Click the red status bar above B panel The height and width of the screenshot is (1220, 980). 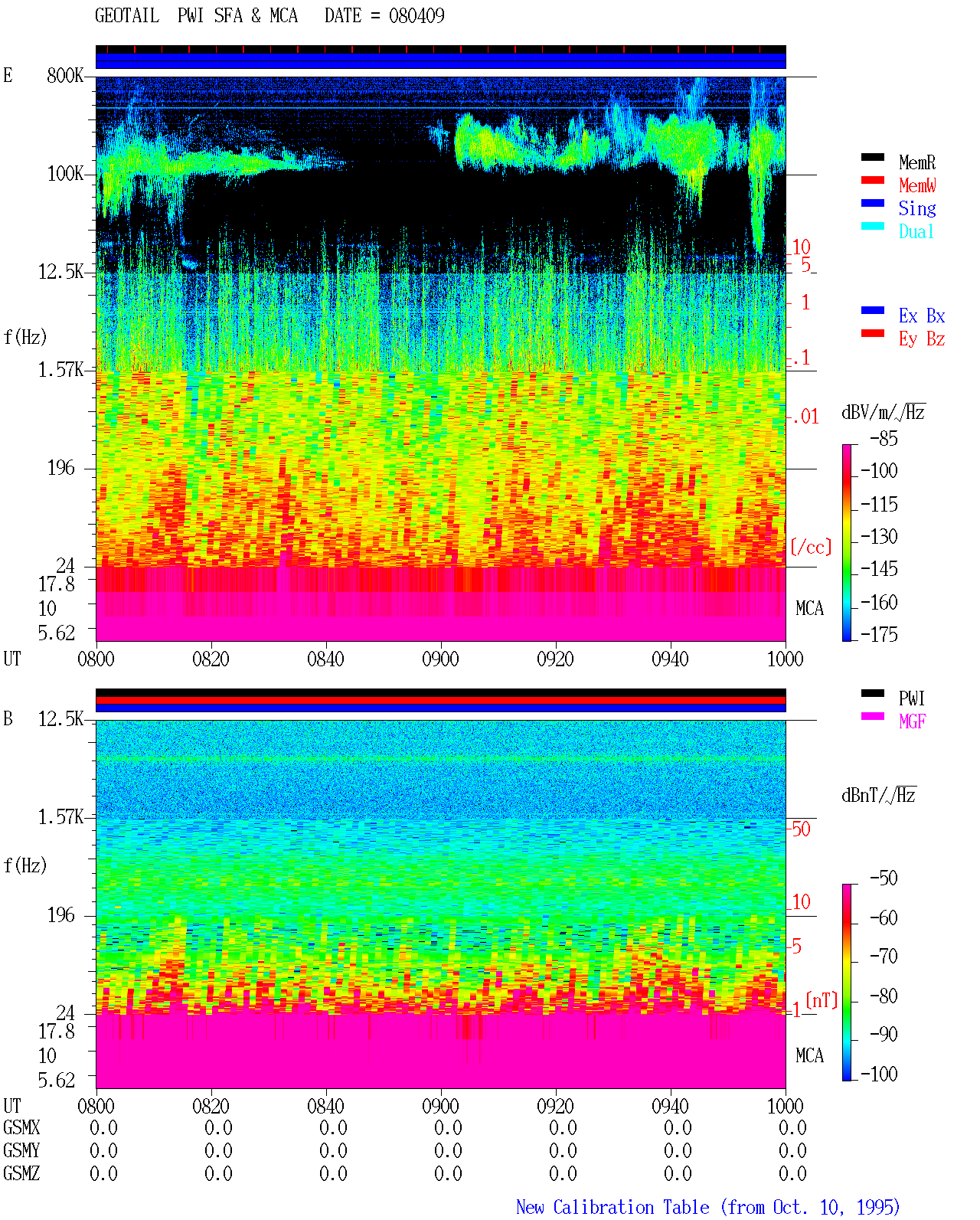[x=441, y=700]
